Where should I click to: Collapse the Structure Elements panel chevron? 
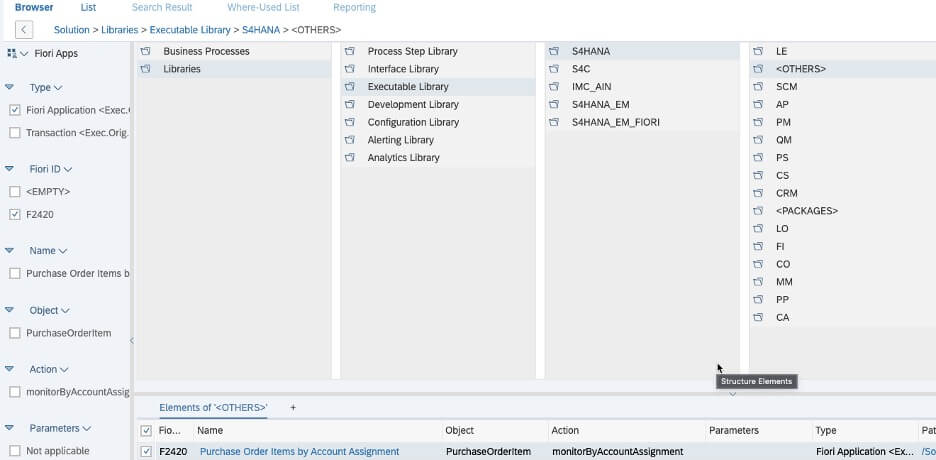(732, 394)
